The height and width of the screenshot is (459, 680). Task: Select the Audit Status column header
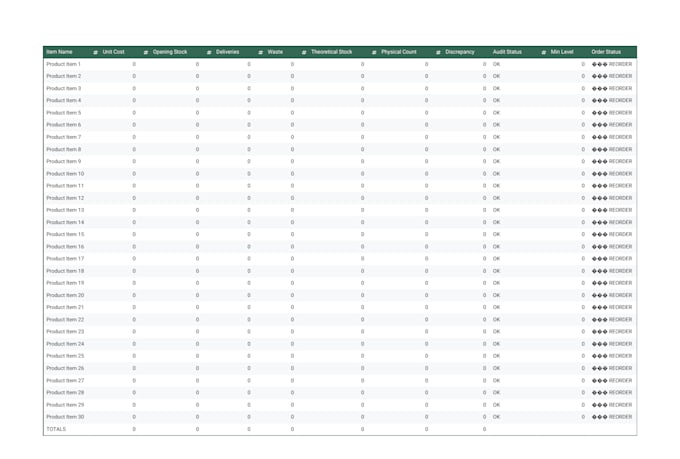click(507, 52)
